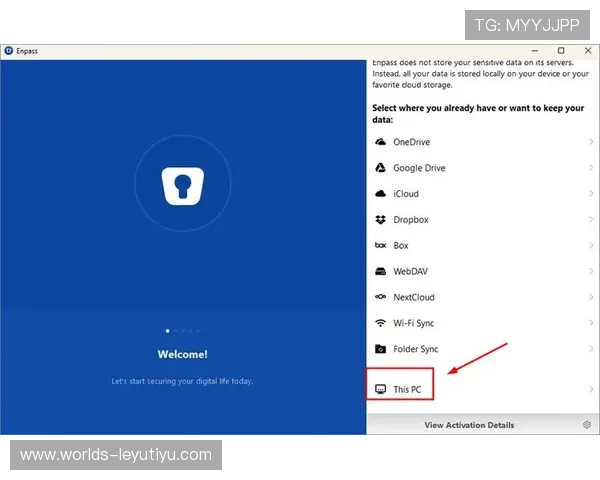Click the NextCloud icon

[380, 298]
